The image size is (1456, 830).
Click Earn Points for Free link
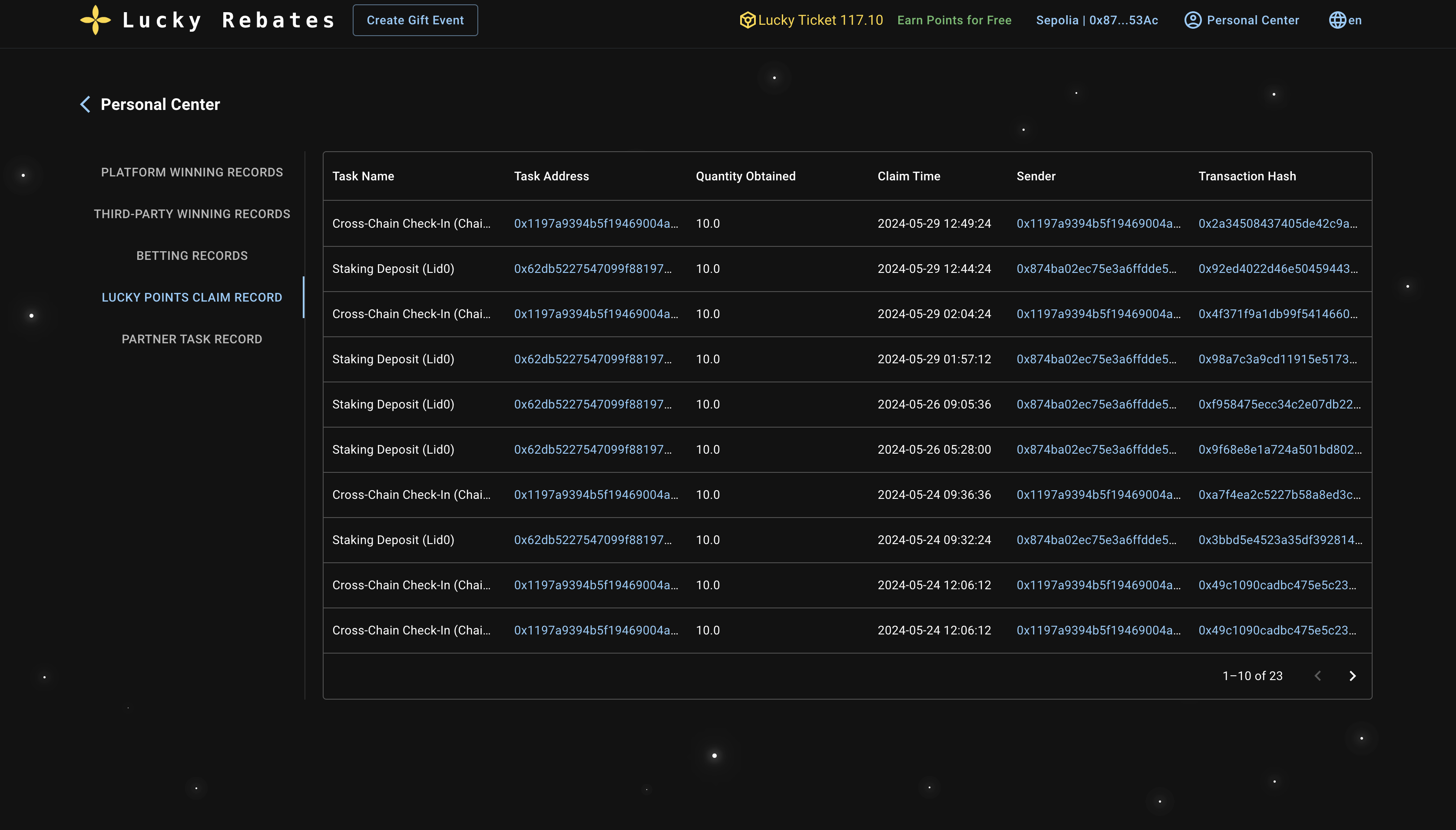point(953,20)
